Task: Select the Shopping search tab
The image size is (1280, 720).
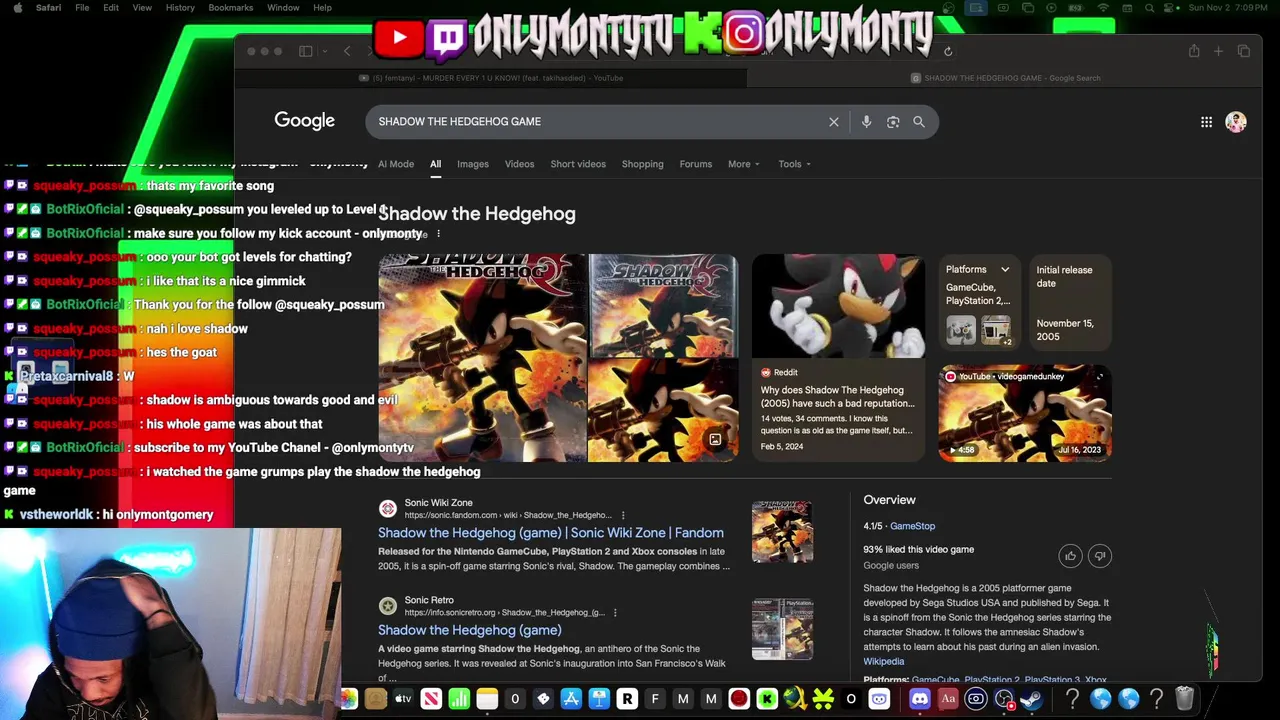Action: coord(642,164)
